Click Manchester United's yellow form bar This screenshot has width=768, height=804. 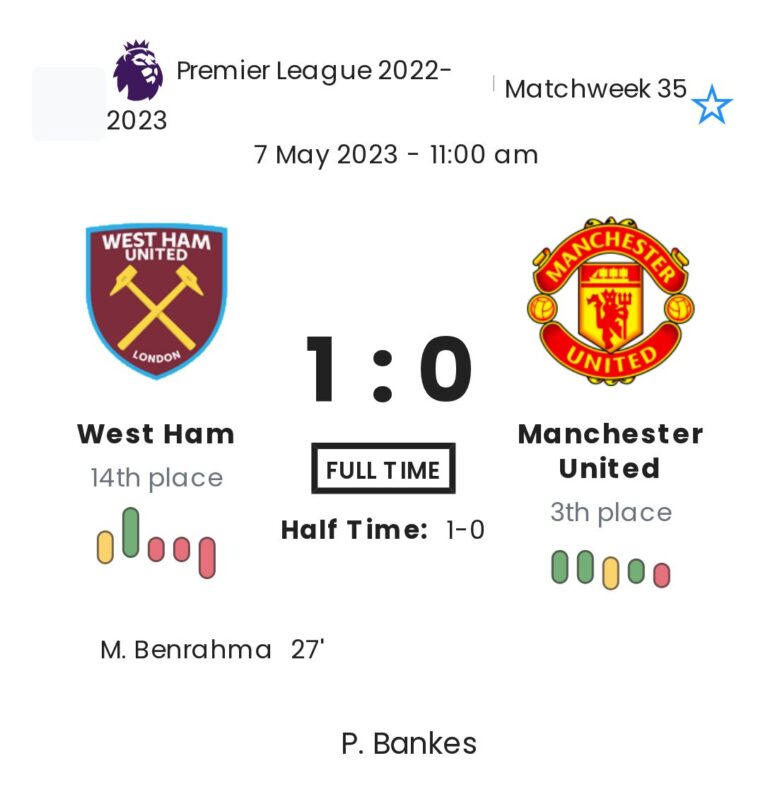tap(611, 573)
